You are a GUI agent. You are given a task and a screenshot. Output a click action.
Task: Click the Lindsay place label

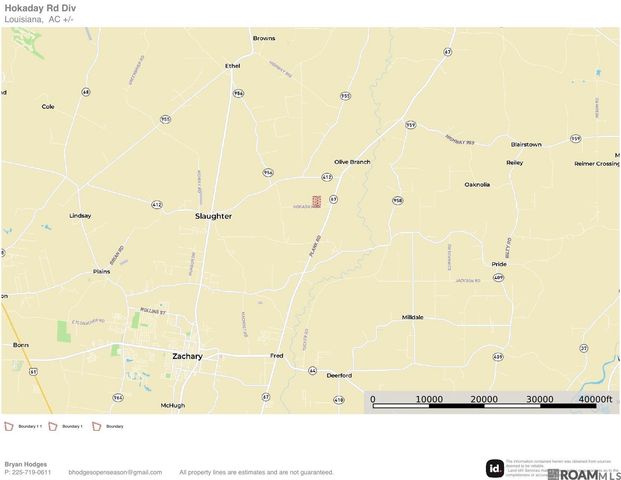pos(80,215)
